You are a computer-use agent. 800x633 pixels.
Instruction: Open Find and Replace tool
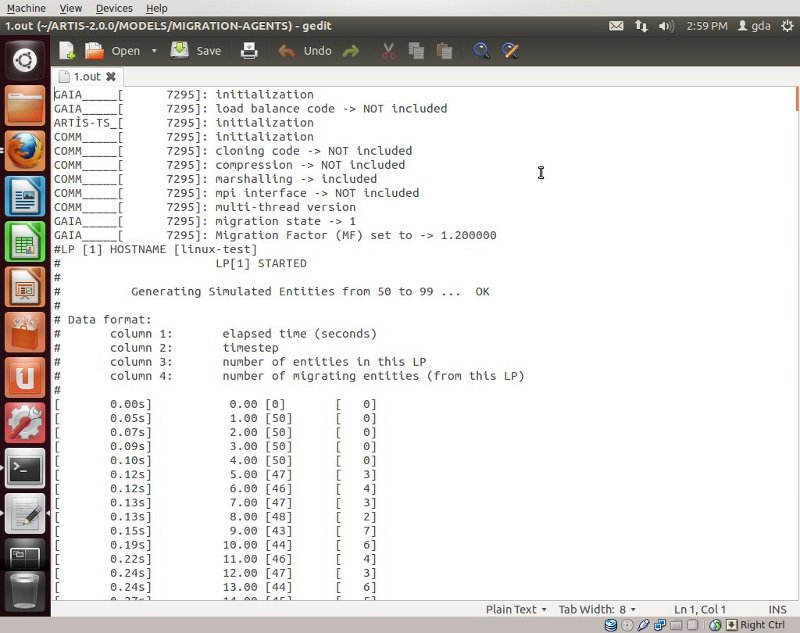point(510,50)
